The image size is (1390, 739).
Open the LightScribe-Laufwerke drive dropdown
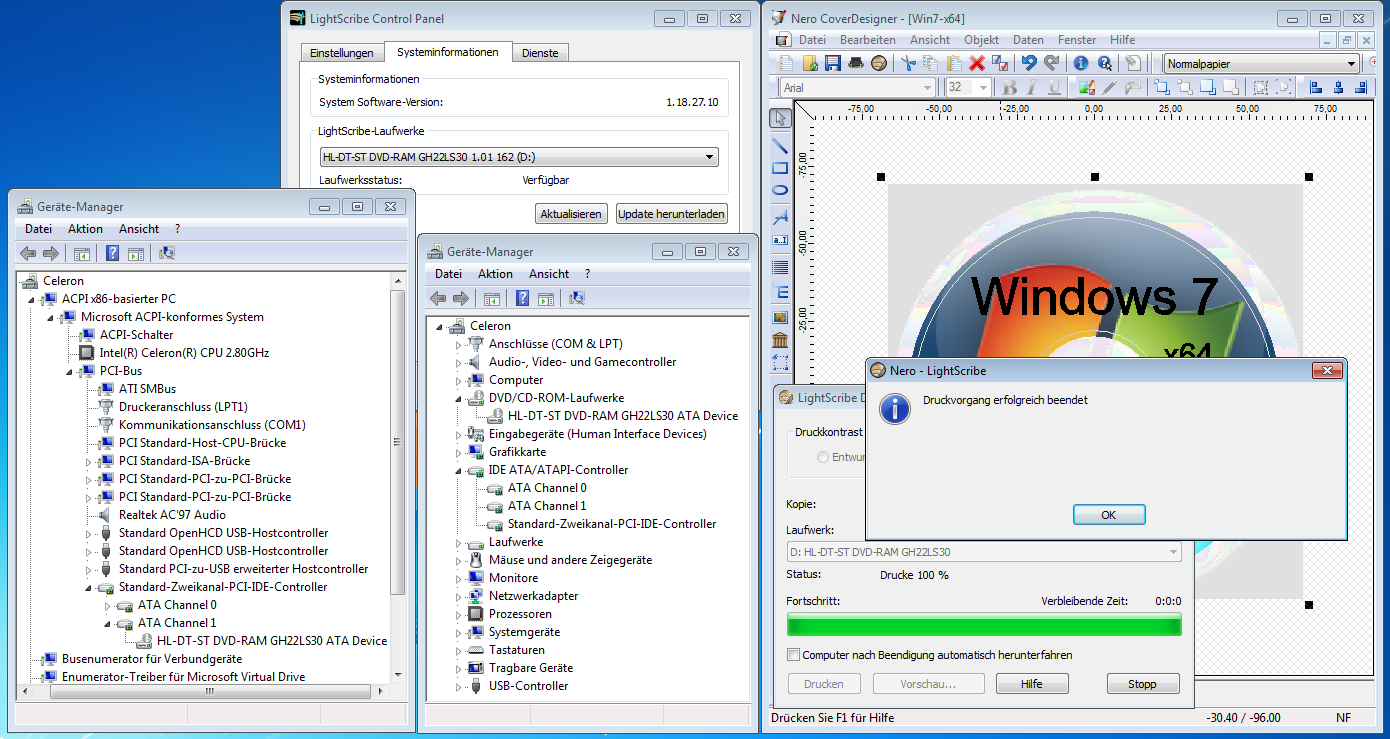[710, 157]
